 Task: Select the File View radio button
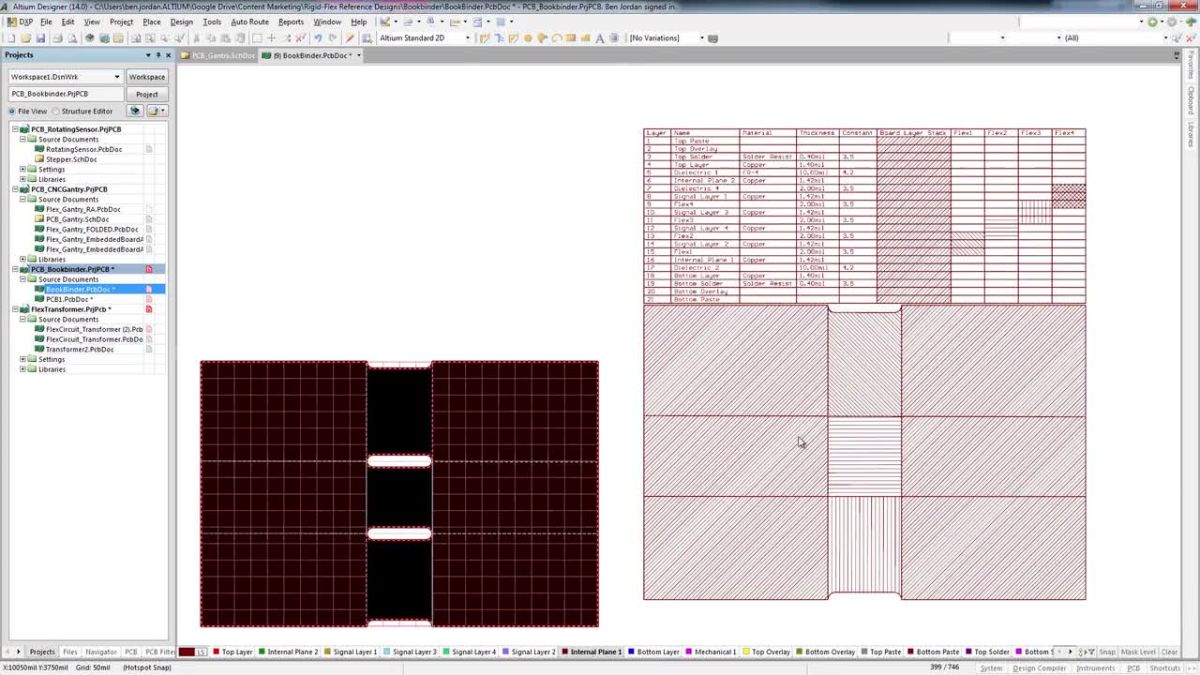point(13,111)
